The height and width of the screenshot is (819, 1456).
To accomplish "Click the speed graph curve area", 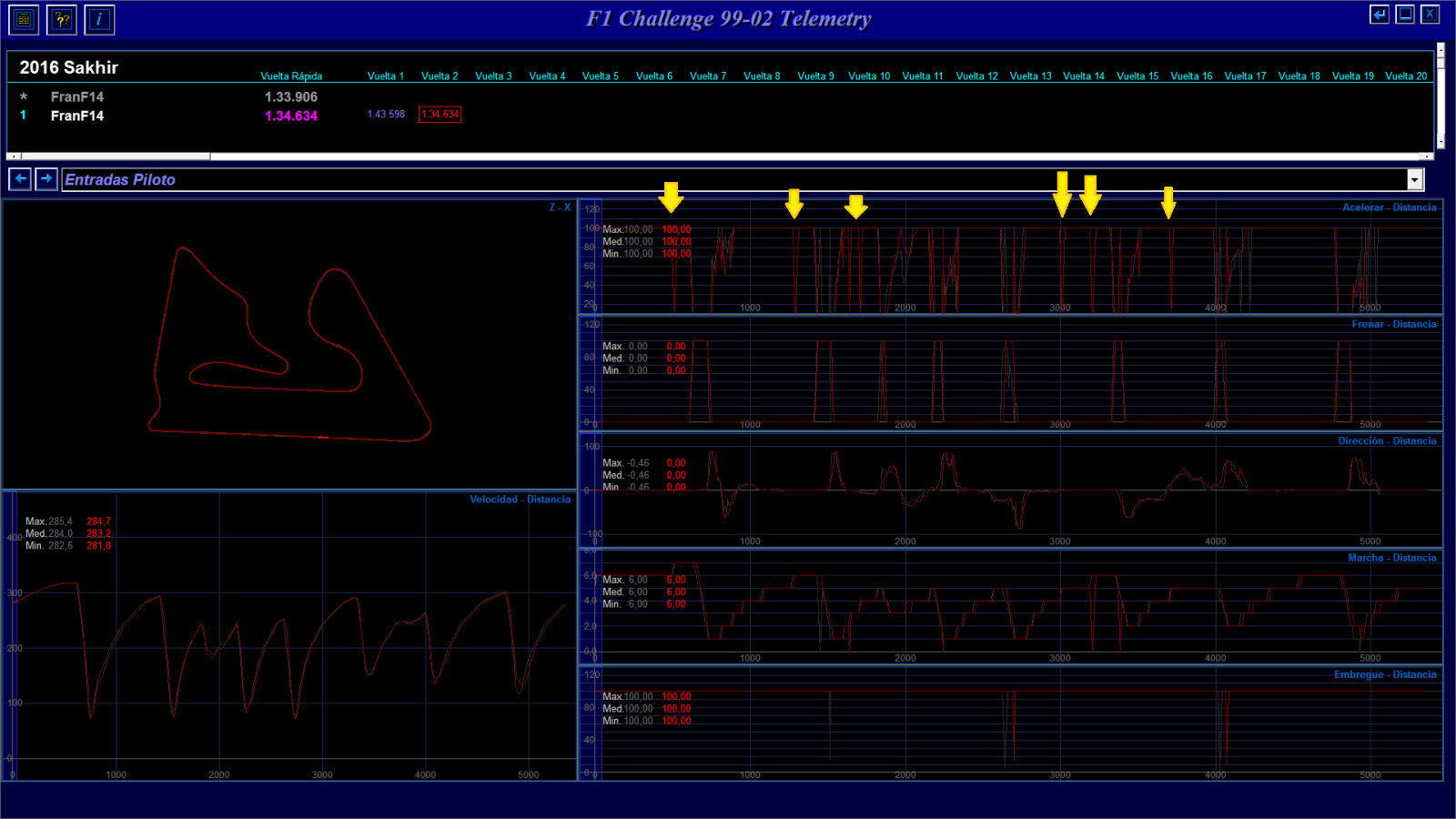I will (291, 651).
